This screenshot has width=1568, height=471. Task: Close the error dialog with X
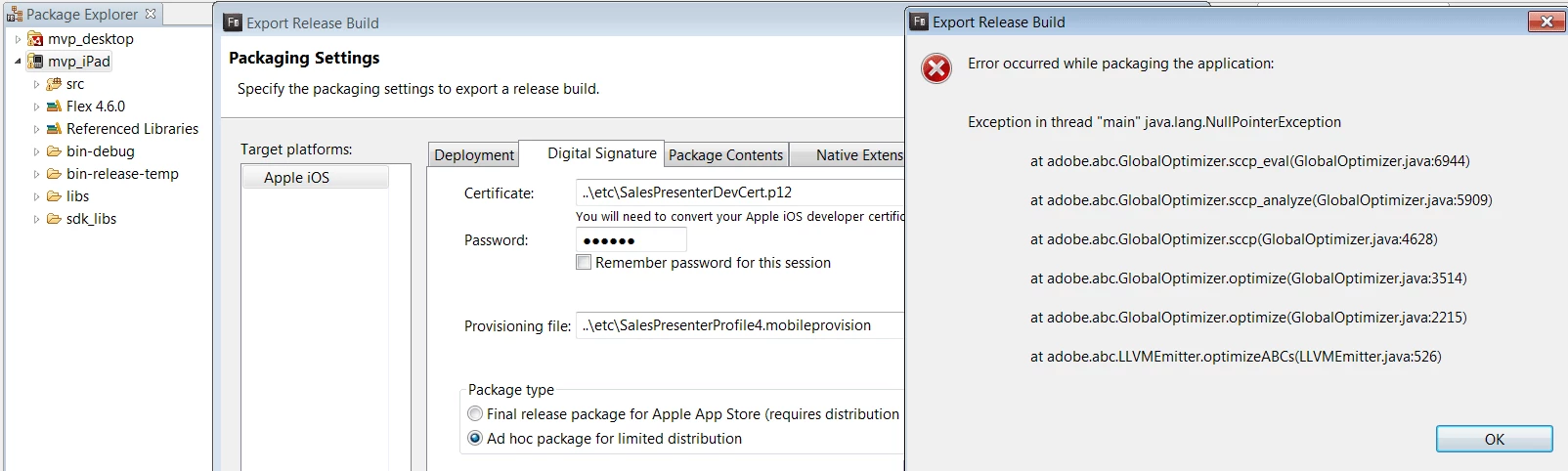[x=1546, y=21]
